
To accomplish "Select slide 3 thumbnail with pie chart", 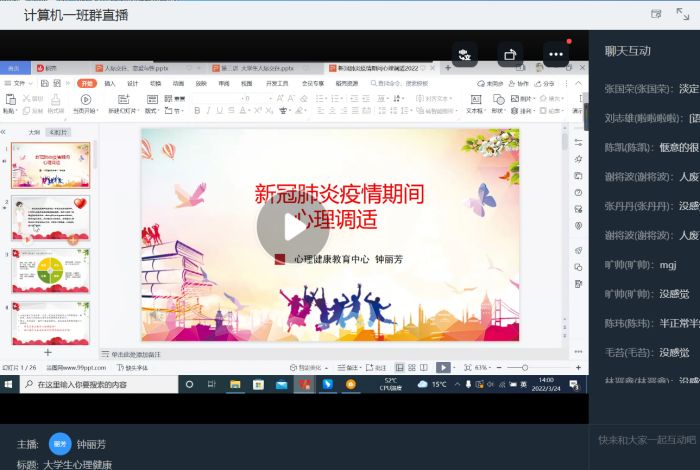I will 51,270.
